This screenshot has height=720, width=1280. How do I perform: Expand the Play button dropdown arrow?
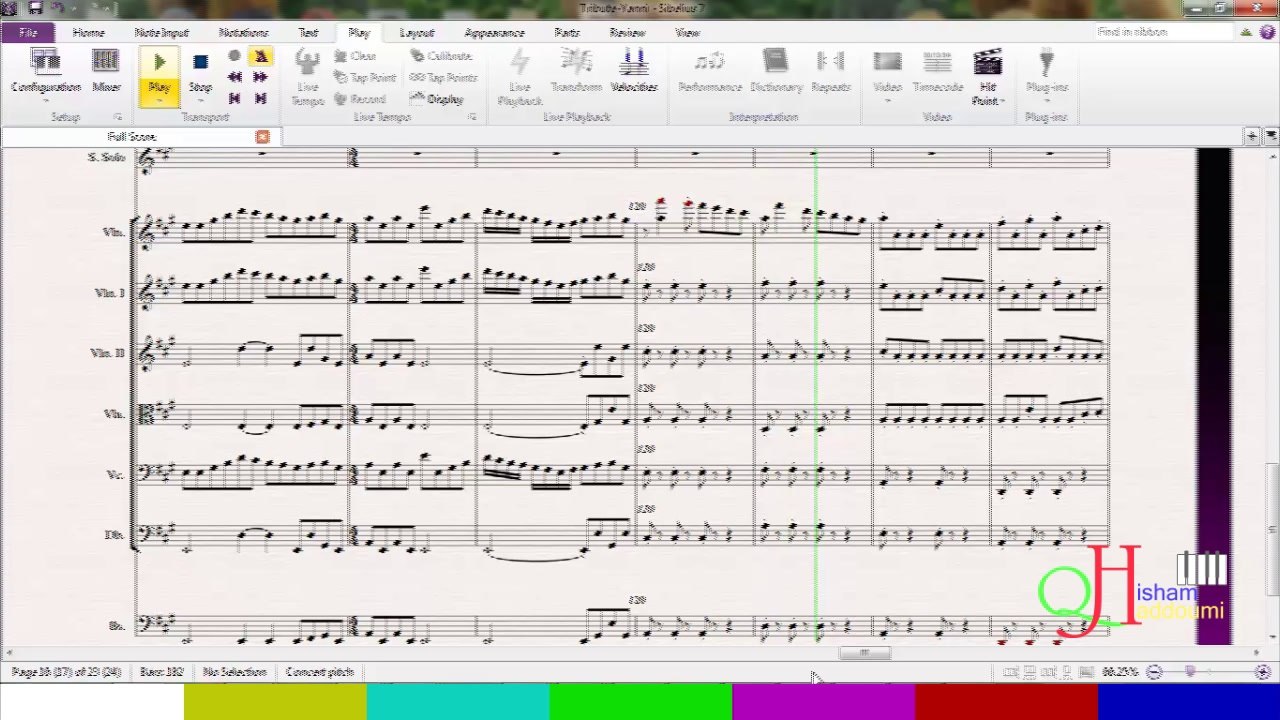(159, 101)
